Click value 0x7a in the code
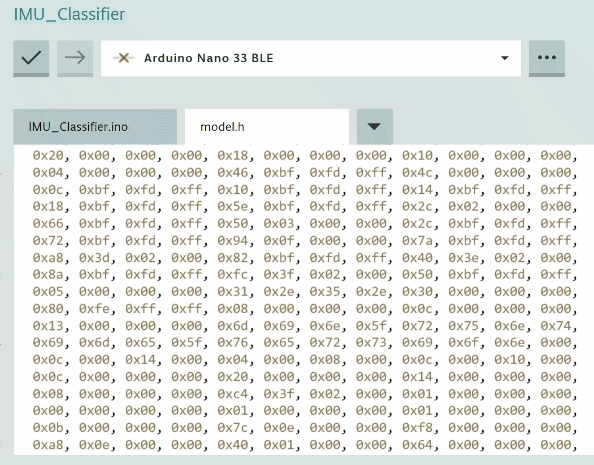Screen dimensions: 594x465 (x=417, y=240)
